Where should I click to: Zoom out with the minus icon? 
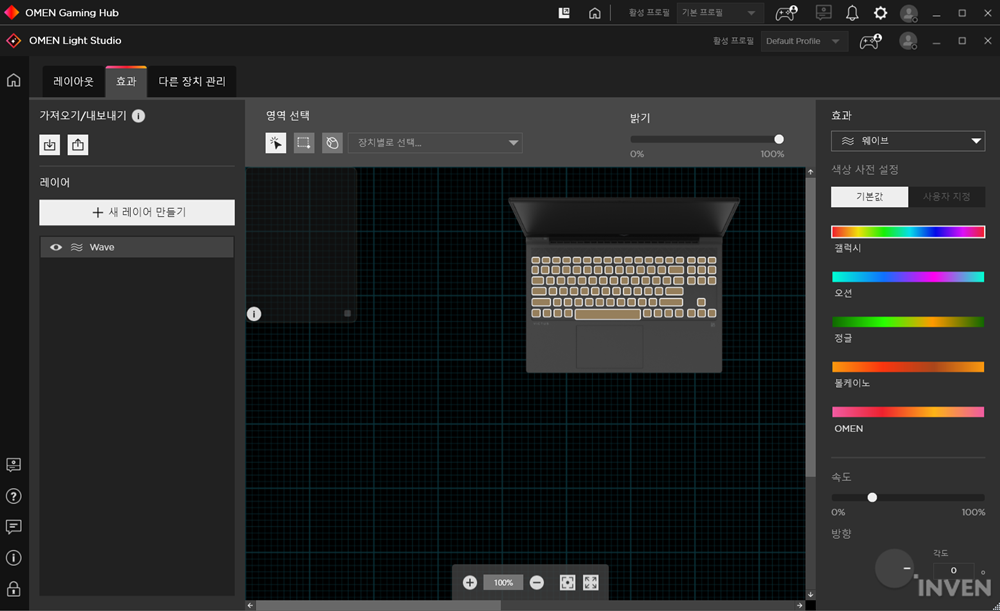pyautogui.click(x=537, y=582)
